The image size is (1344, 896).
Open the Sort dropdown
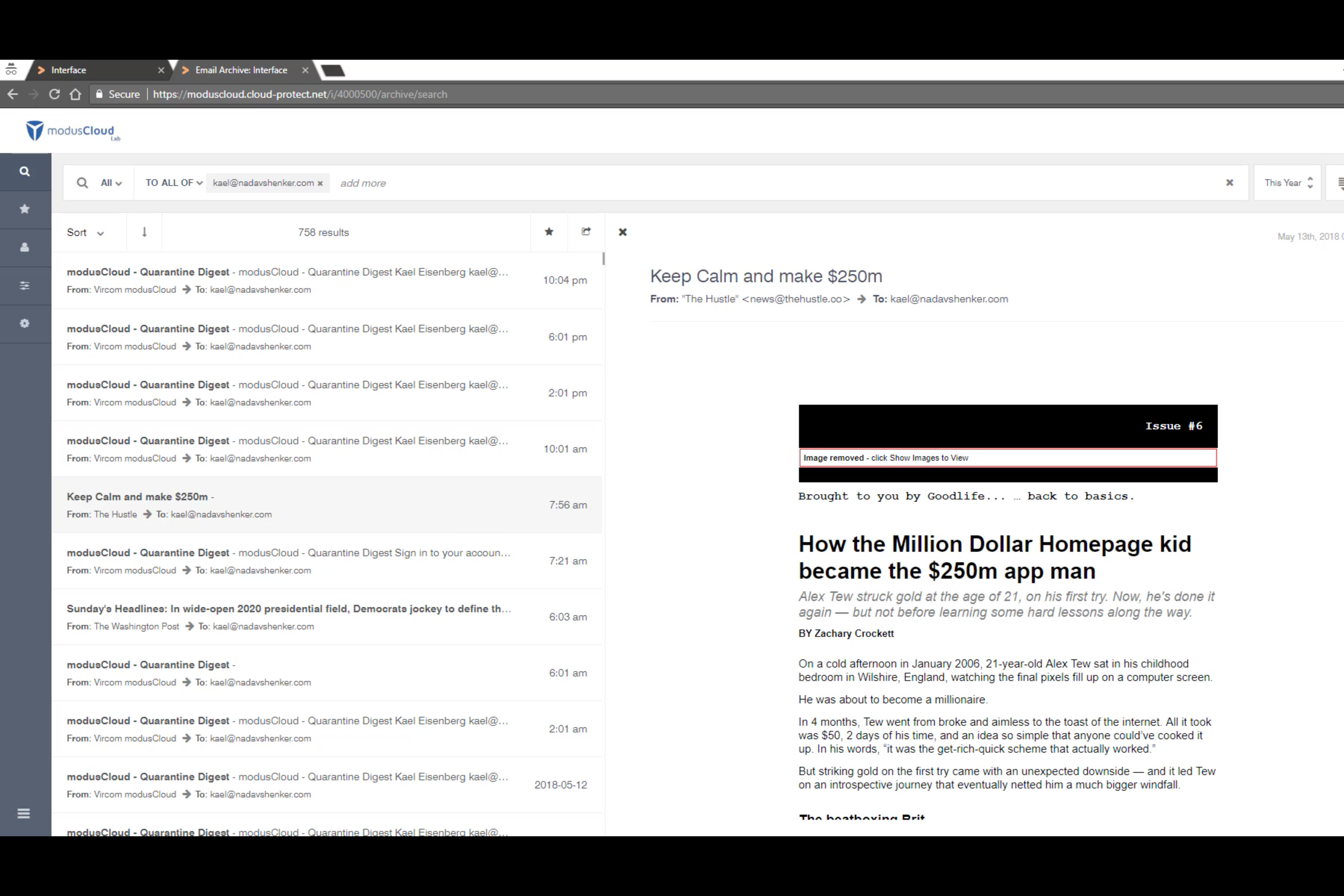[x=85, y=232]
